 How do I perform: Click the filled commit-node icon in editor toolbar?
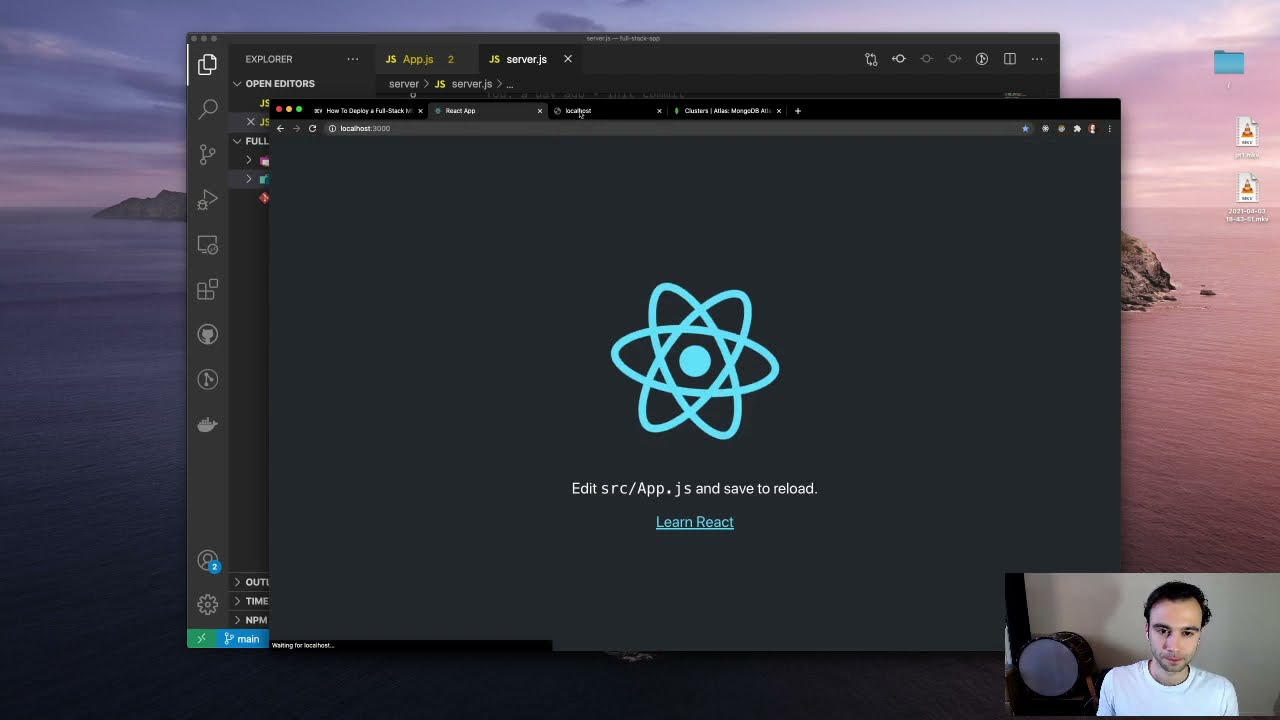pos(899,59)
